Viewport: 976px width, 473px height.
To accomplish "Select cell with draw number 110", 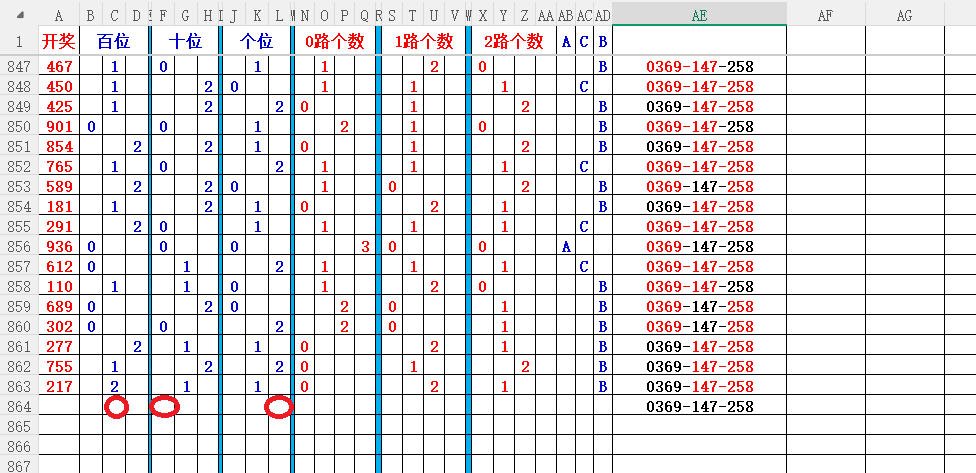I will pos(59,287).
